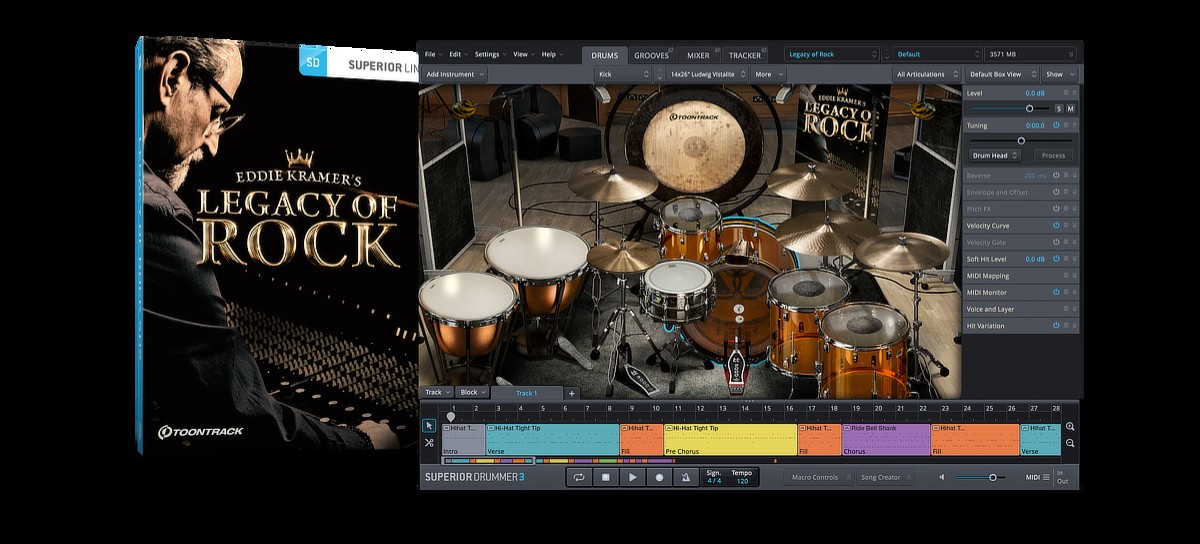Open the Kick instrument selector dropdown
This screenshot has width=1200, height=544.
(622, 74)
